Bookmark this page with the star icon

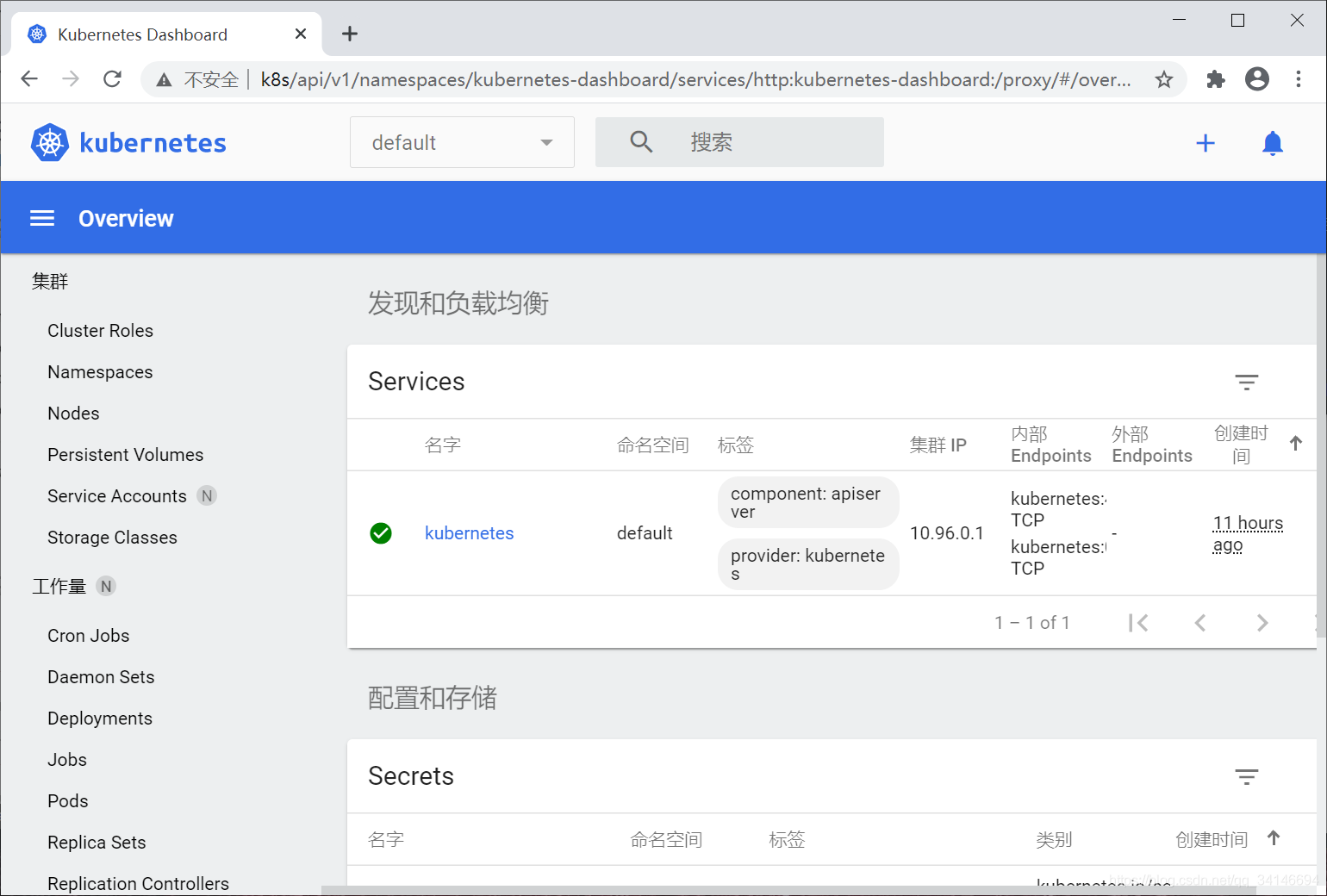1164,79
